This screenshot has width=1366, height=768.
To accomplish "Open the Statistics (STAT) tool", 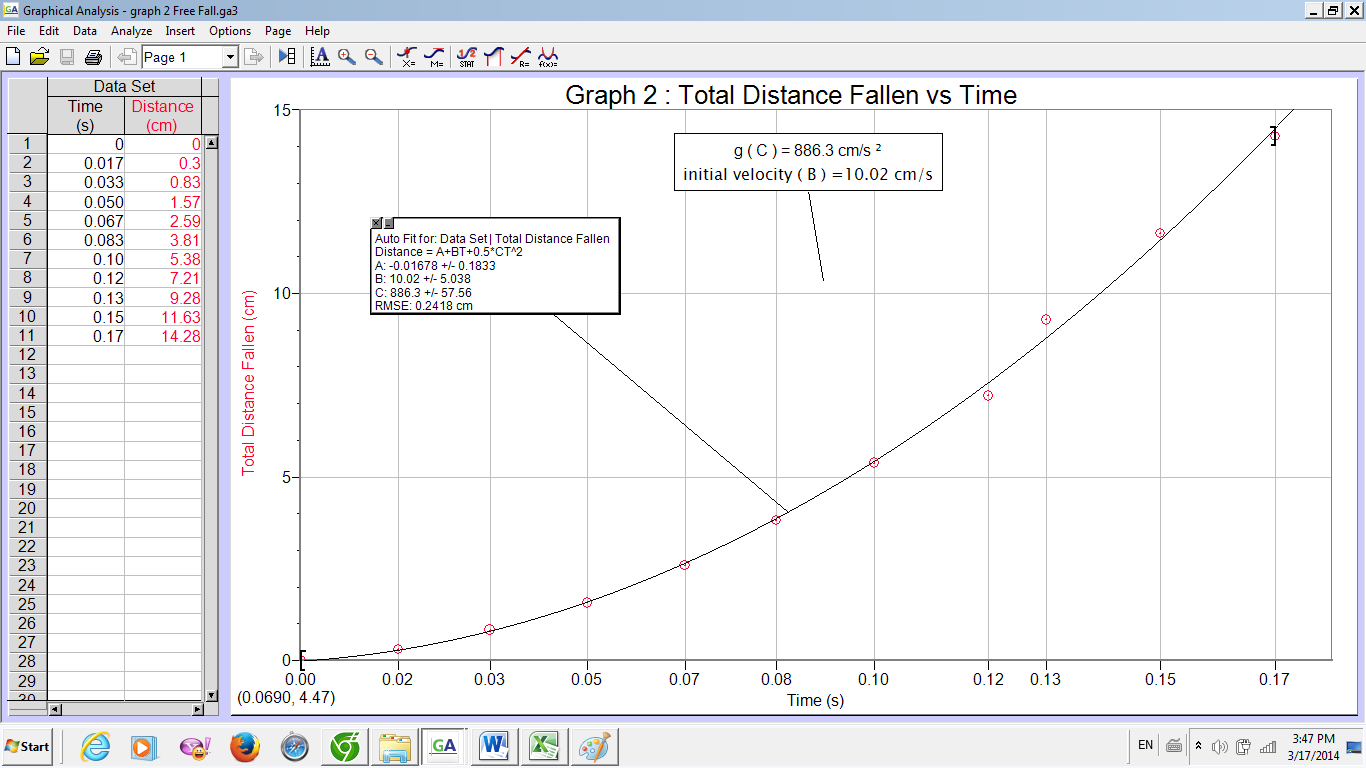I will click(467, 57).
